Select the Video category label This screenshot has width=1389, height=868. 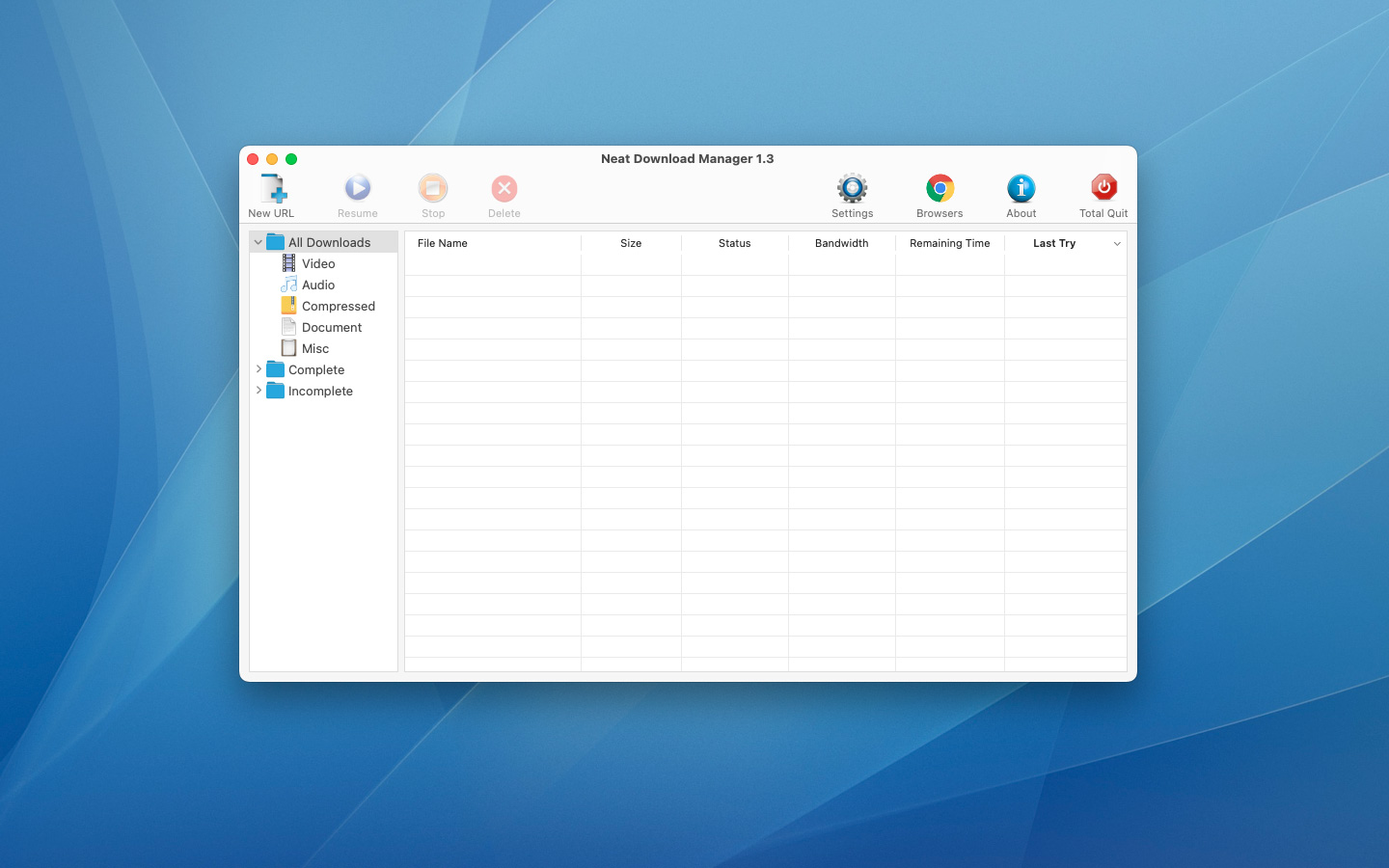pos(318,263)
